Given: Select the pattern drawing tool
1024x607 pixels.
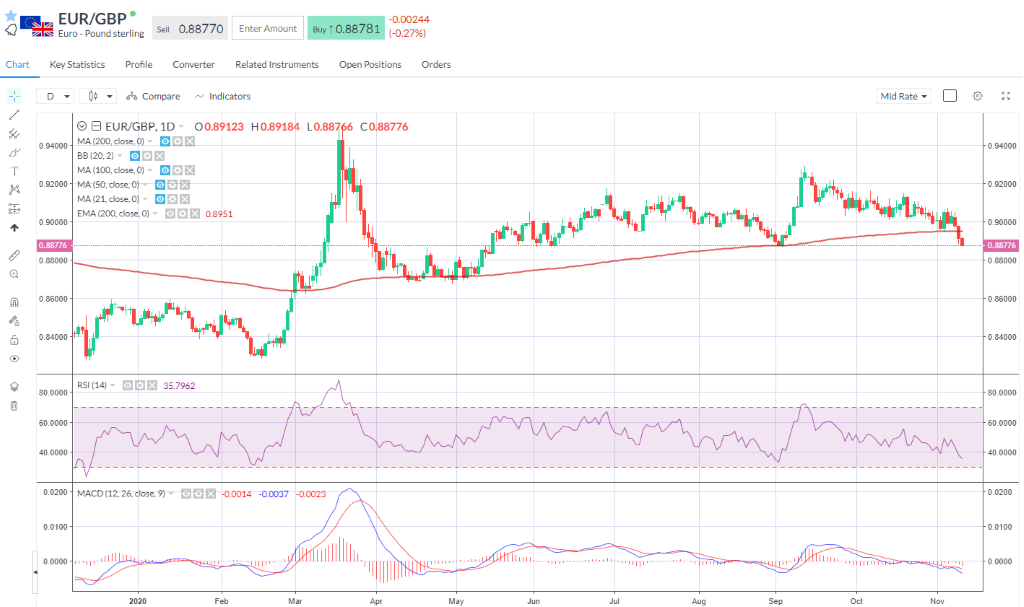Looking at the screenshot, I should click(14, 190).
